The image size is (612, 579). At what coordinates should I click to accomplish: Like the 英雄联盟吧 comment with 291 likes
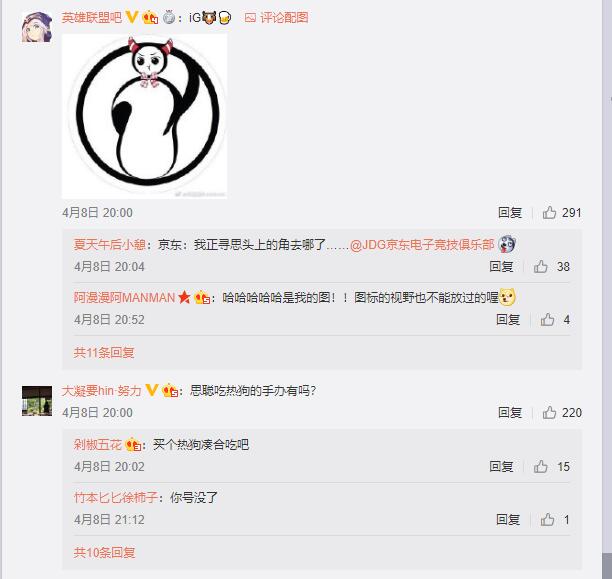549,212
